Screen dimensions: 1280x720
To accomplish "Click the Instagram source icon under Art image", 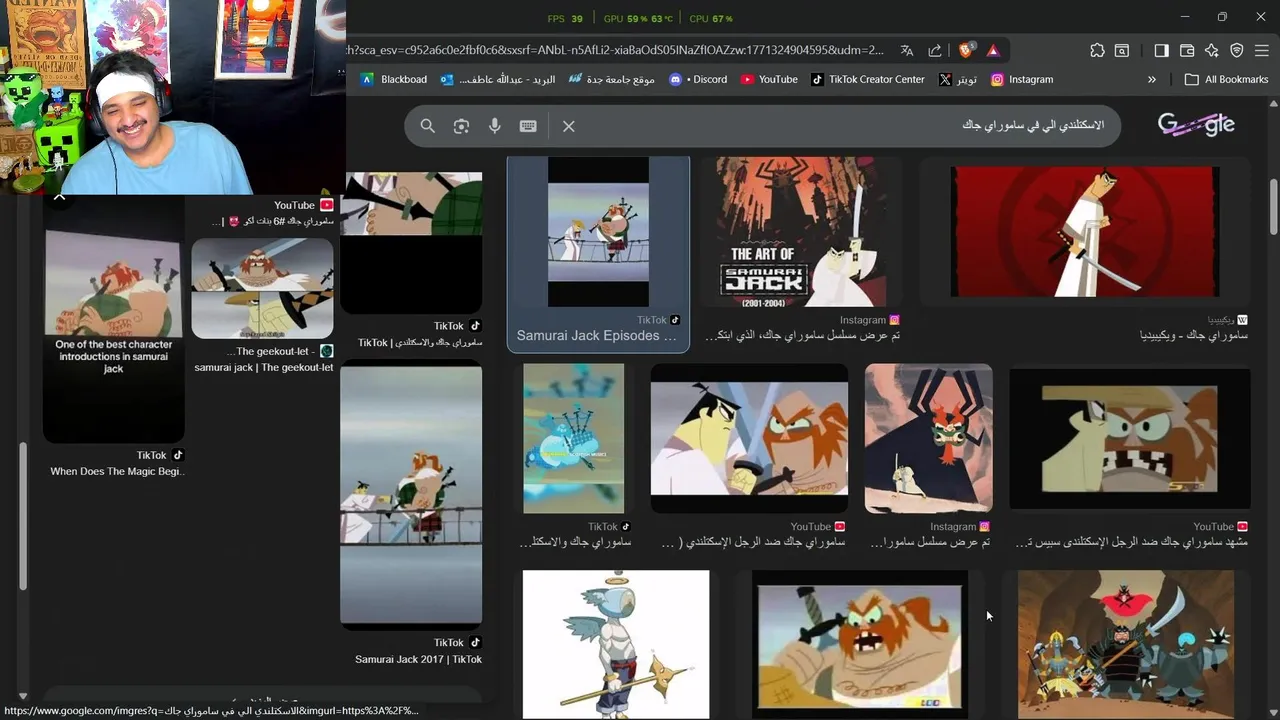I will point(895,320).
